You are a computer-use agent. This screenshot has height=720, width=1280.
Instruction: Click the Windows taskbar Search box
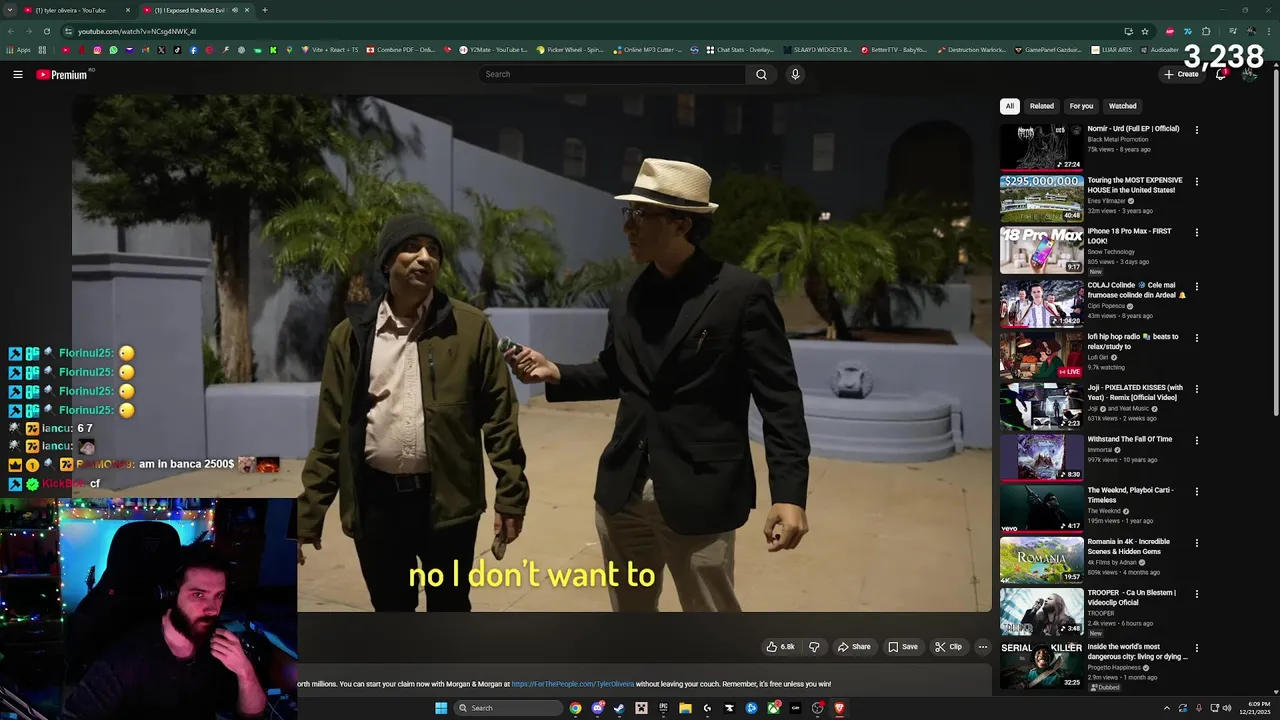pyautogui.click(x=507, y=708)
